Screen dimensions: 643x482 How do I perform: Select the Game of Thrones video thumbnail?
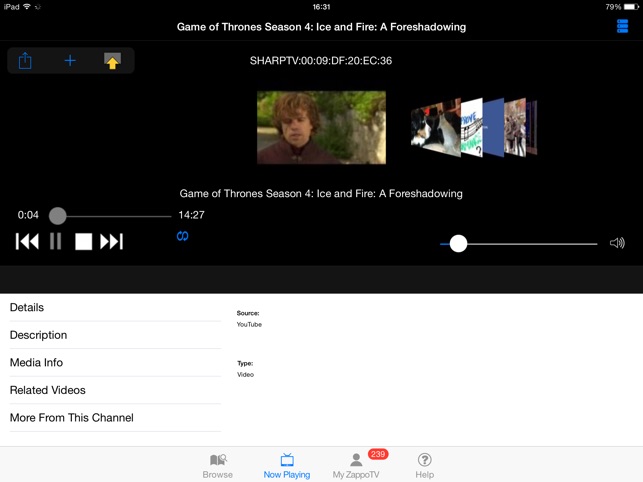321,128
